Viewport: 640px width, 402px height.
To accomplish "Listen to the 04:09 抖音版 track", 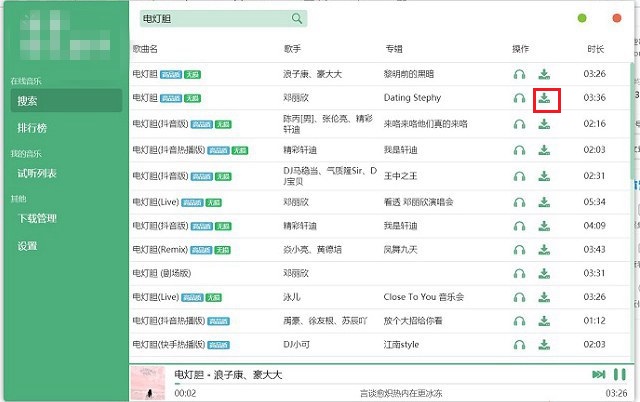I will (519, 226).
